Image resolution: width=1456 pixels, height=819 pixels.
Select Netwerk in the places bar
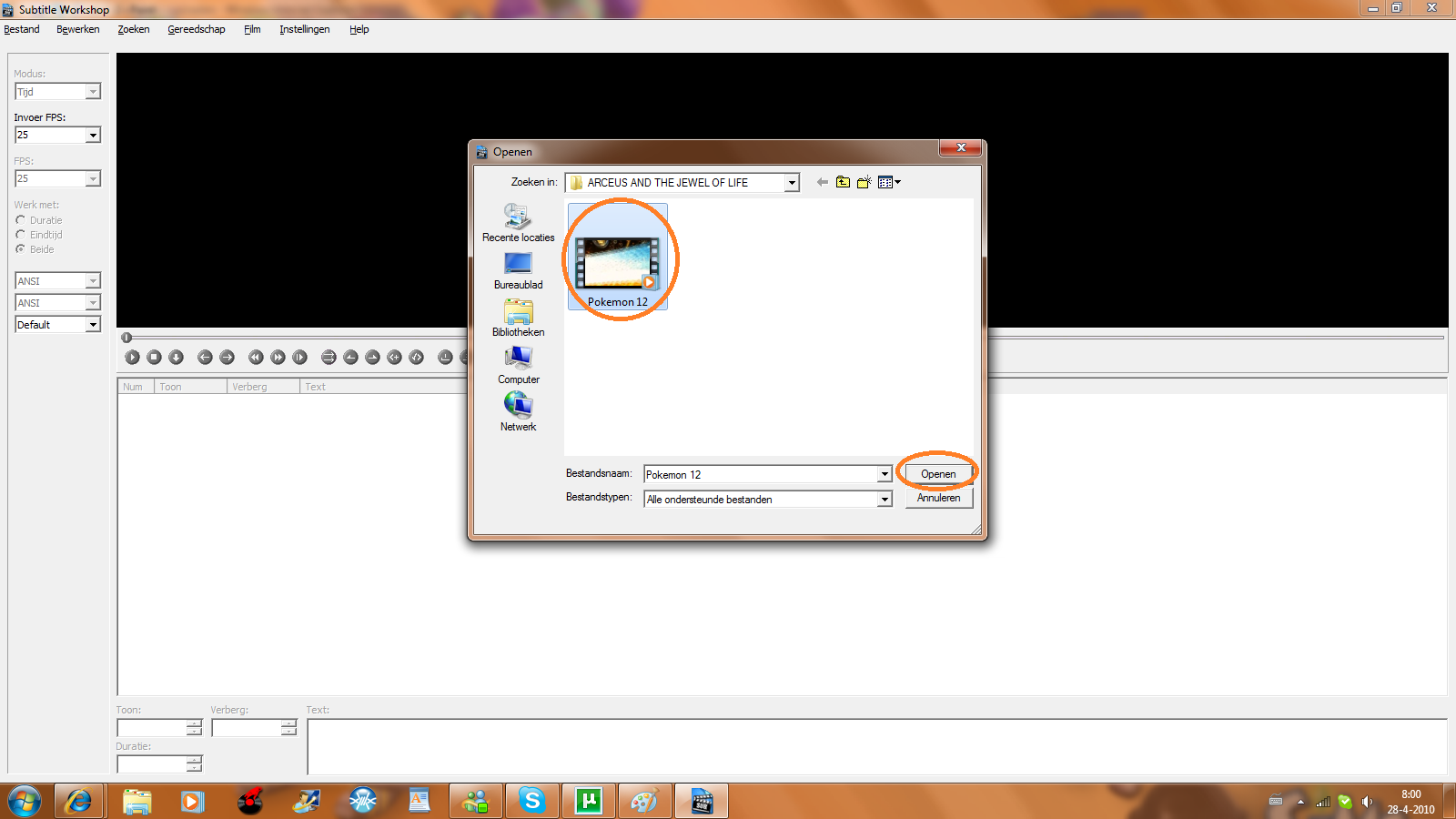point(518,412)
